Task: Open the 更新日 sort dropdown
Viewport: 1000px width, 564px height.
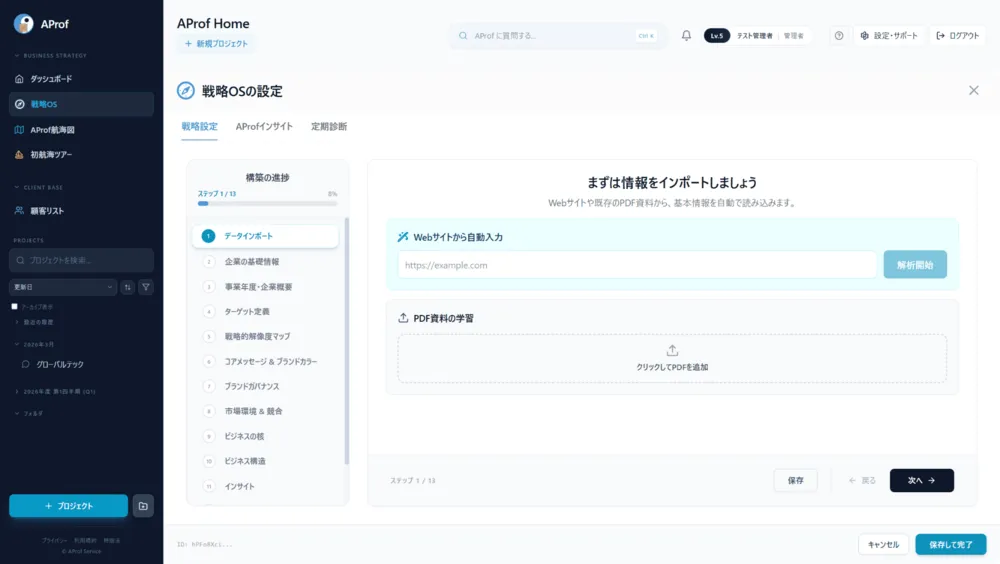Action: pyautogui.click(x=62, y=287)
